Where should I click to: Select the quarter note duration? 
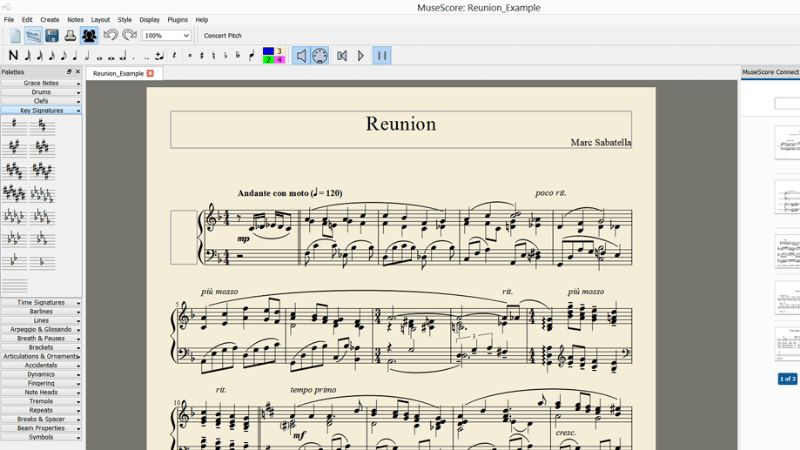(75, 56)
